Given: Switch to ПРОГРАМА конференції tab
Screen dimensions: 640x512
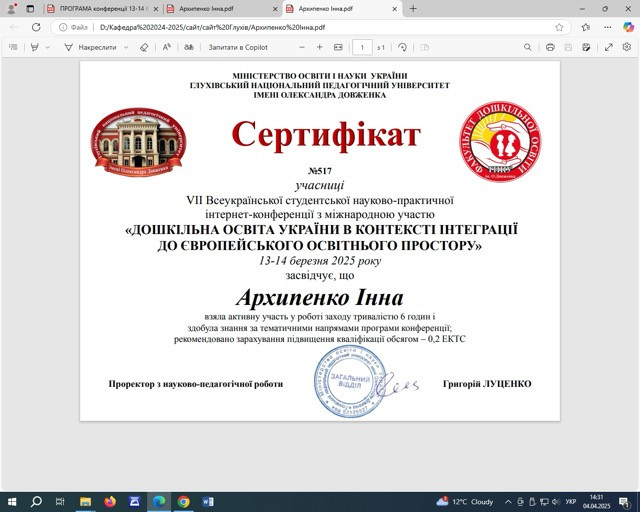Looking at the screenshot, I should click(x=102, y=9).
